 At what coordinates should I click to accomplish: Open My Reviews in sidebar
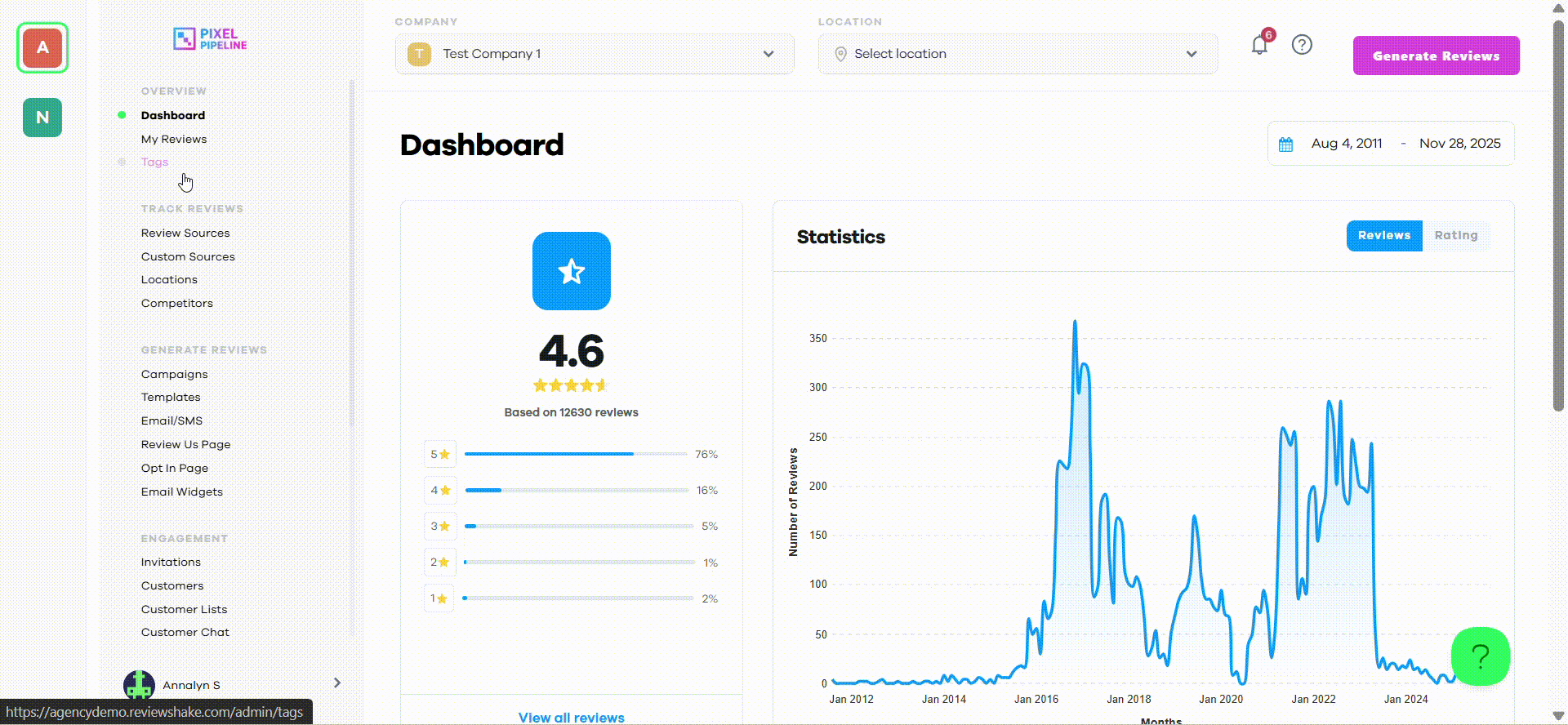click(x=174, y=139)
